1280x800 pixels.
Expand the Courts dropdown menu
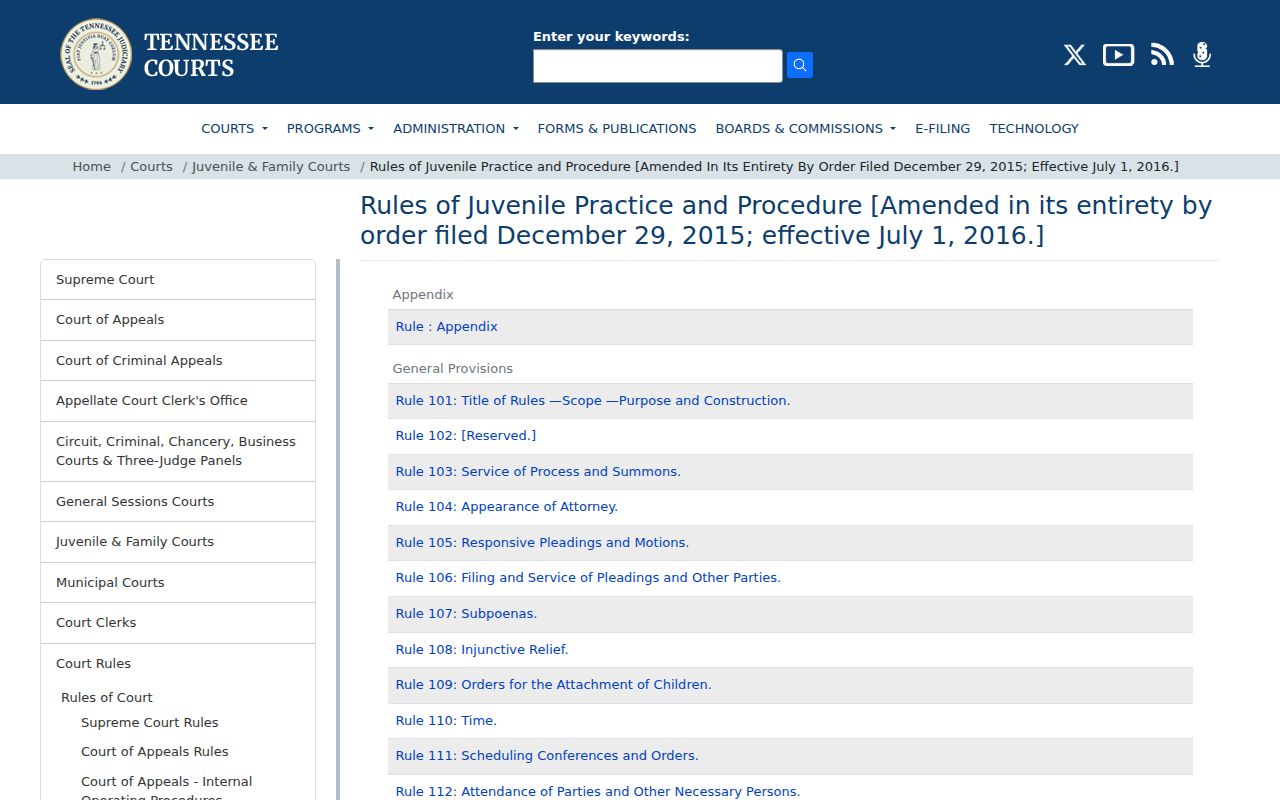pyautogui.click(x=234, y=128)
